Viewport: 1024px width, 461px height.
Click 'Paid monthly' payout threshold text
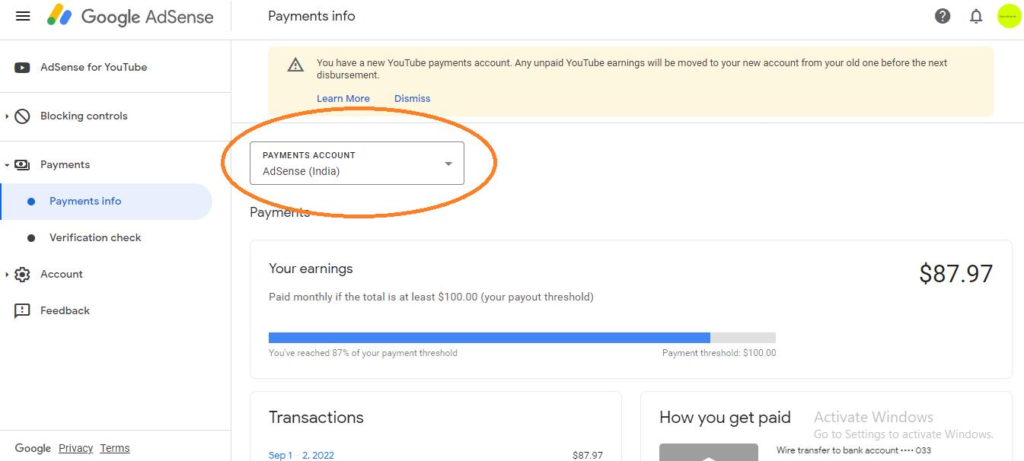(431, 297)
